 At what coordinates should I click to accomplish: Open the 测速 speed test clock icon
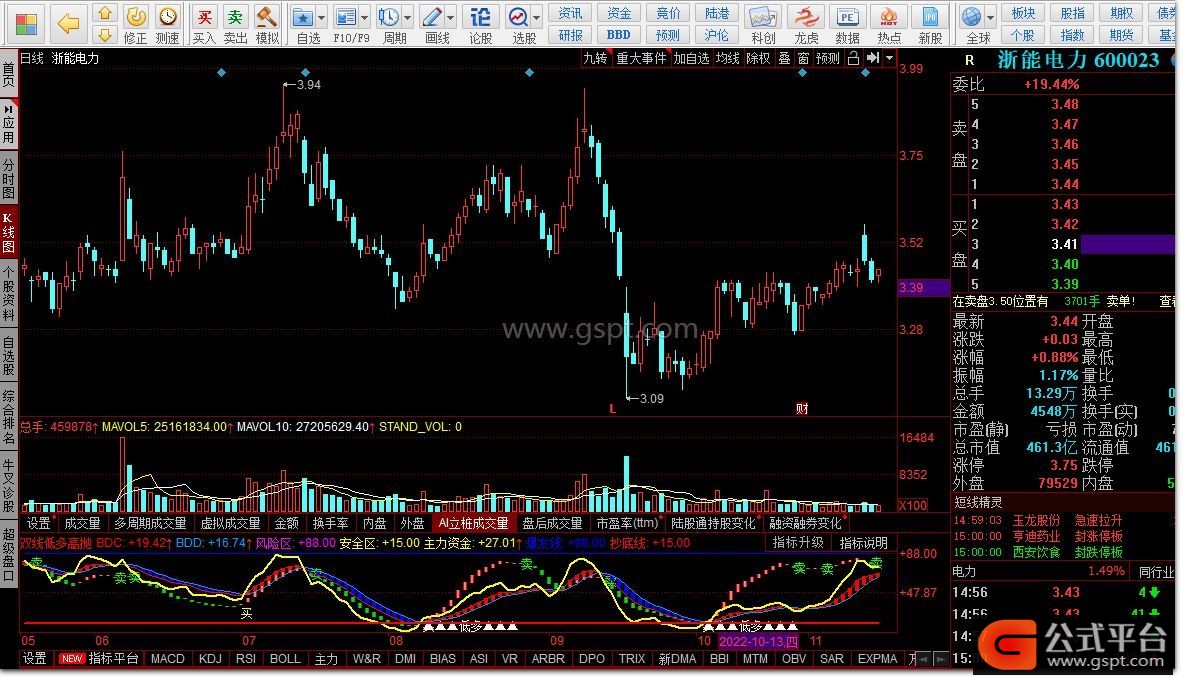click(x=167, y=23)
